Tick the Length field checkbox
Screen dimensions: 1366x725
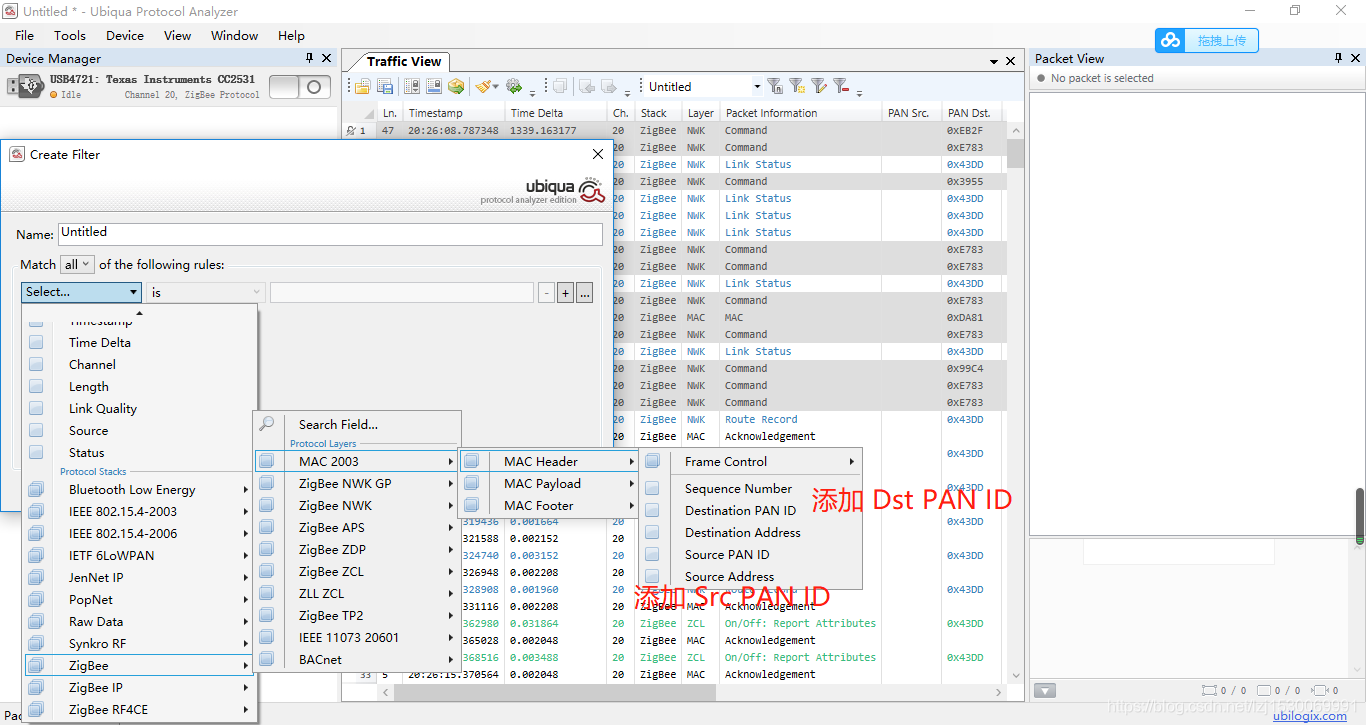pyautogui.click(x=36, y=386)
